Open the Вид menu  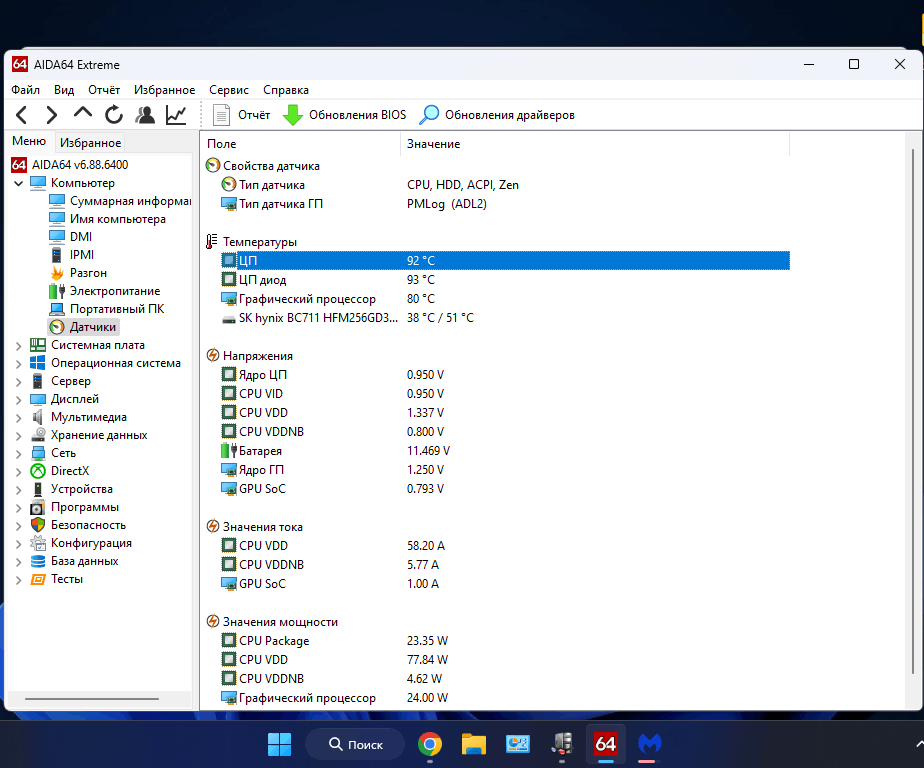click(64, 90)
